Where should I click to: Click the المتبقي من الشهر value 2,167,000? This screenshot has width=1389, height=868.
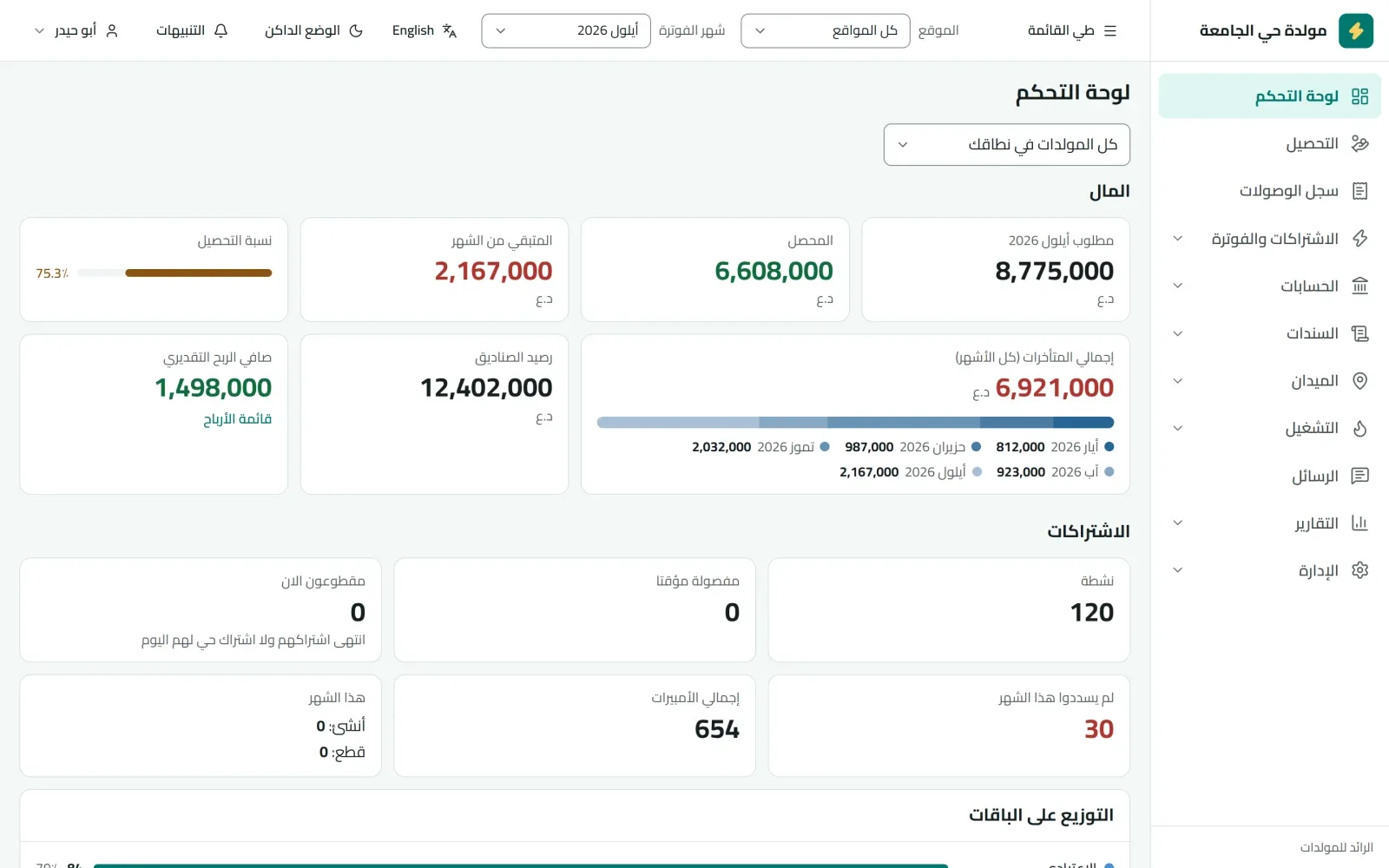(493, 272)
